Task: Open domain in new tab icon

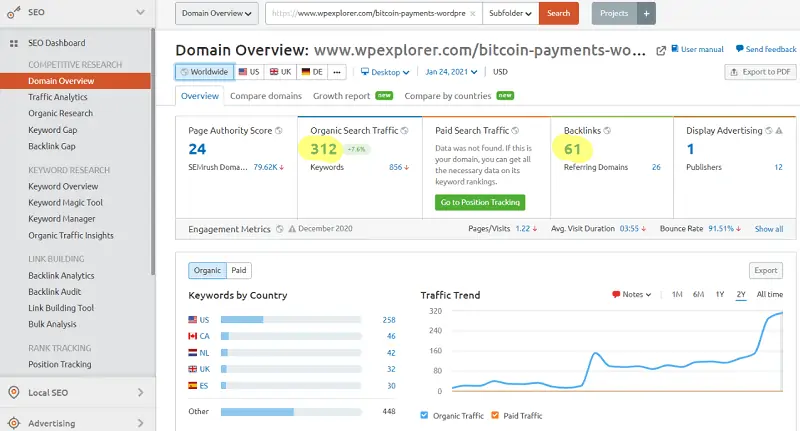Action: 661,50
